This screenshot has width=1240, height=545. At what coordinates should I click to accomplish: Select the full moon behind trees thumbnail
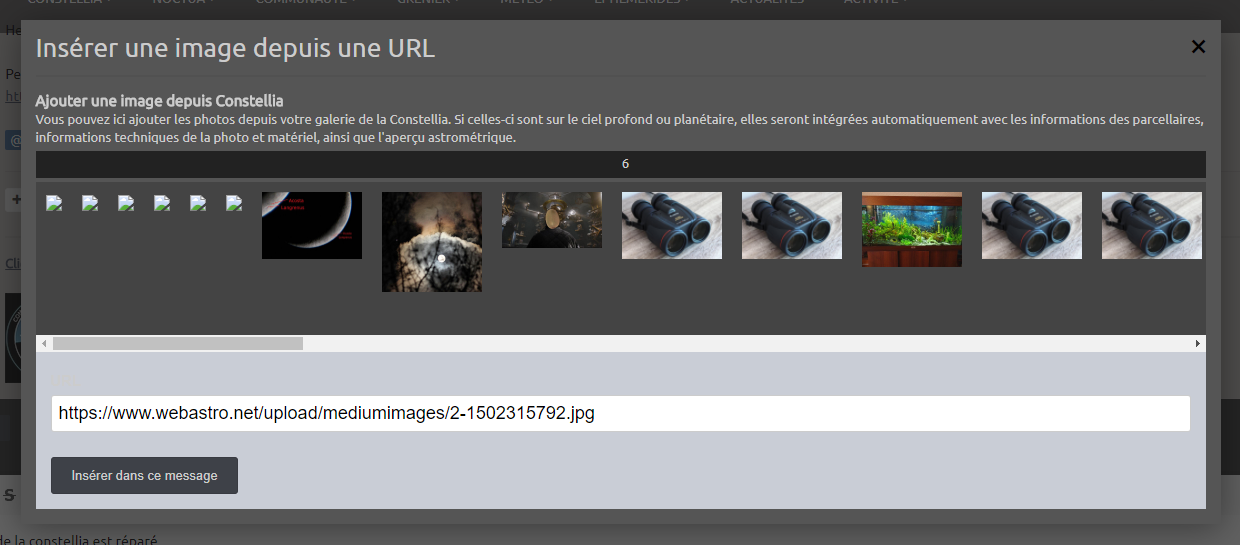click(x=432, y=242)
